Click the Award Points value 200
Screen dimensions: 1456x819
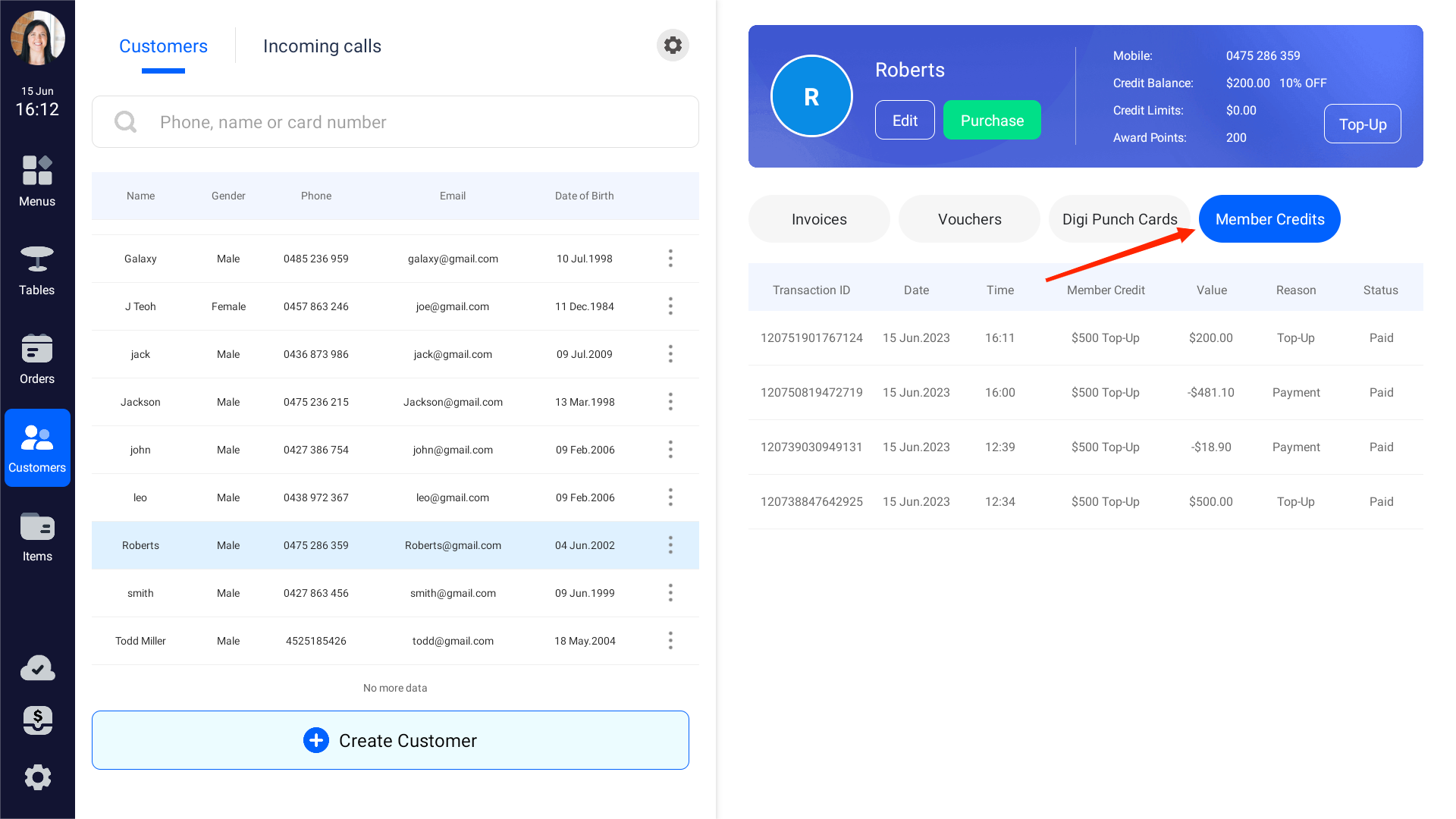(1236, 137)
